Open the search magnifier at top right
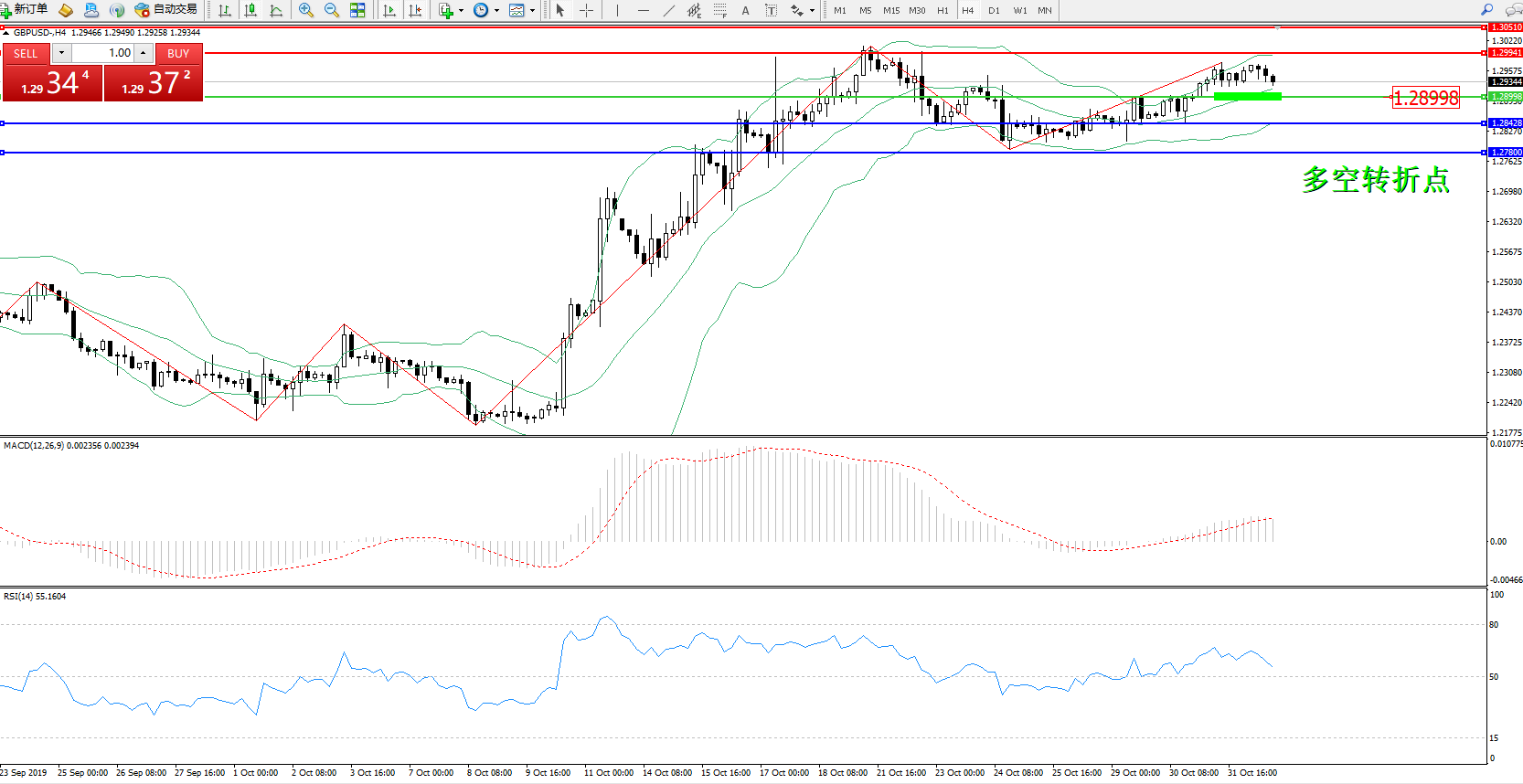This screenshot has height=784, width=1523. pos(1487,10)
